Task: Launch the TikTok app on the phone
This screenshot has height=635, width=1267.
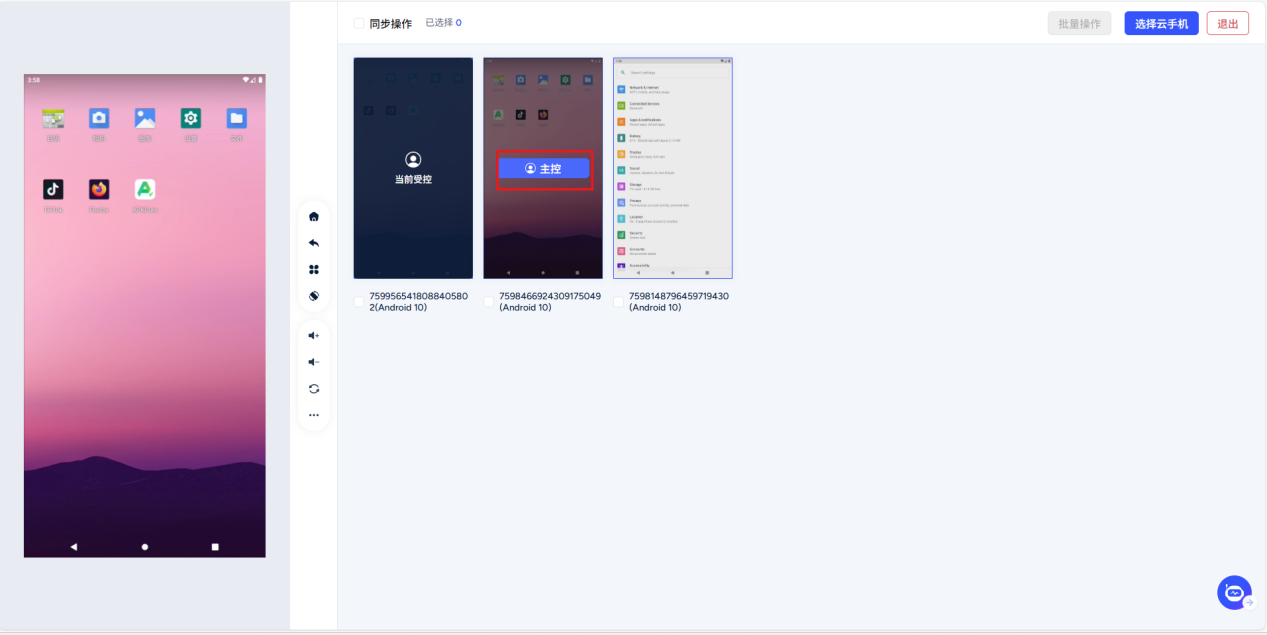Action: pos(53,190)
